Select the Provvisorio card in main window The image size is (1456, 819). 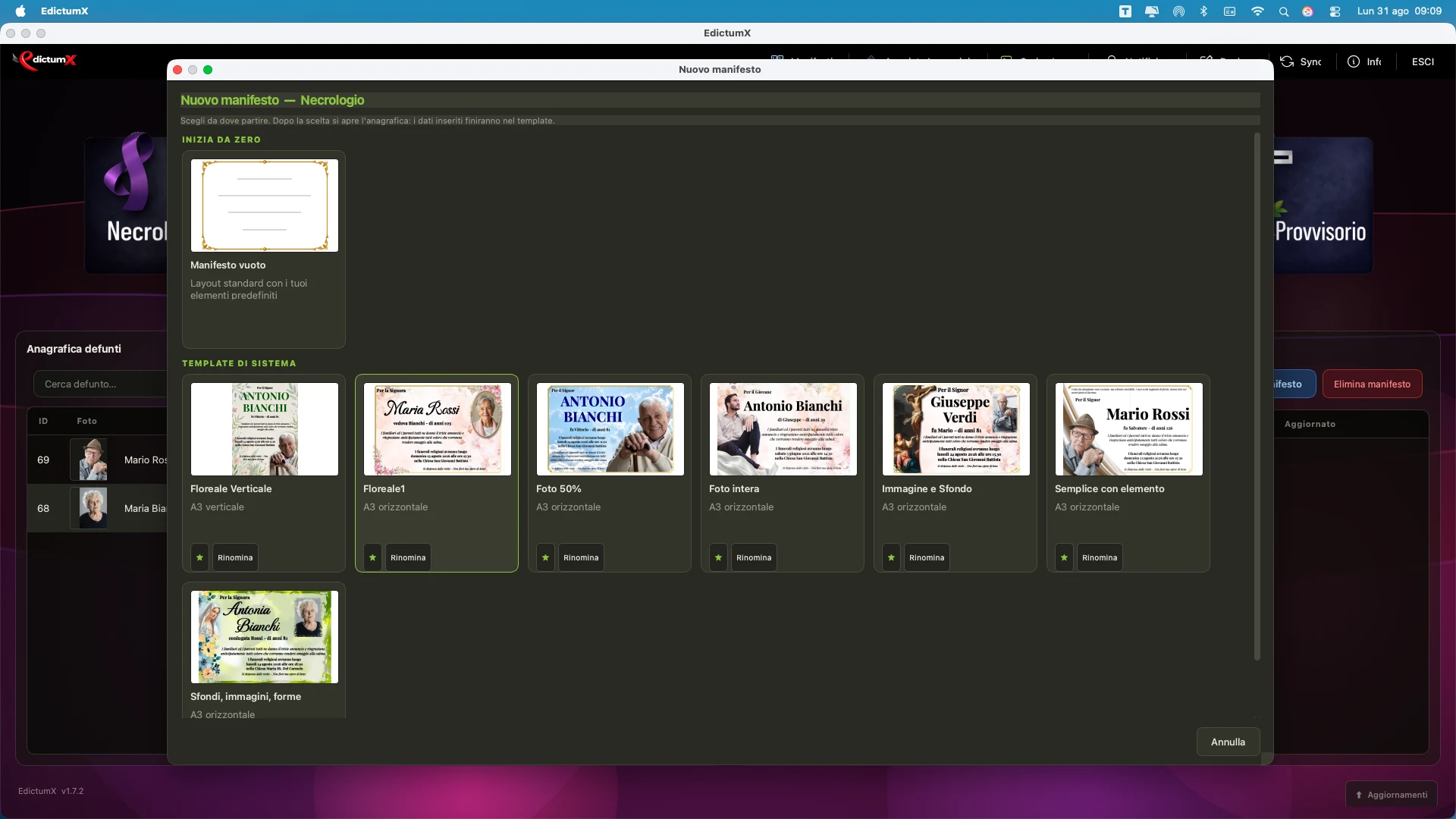(x=1323, y=206)
